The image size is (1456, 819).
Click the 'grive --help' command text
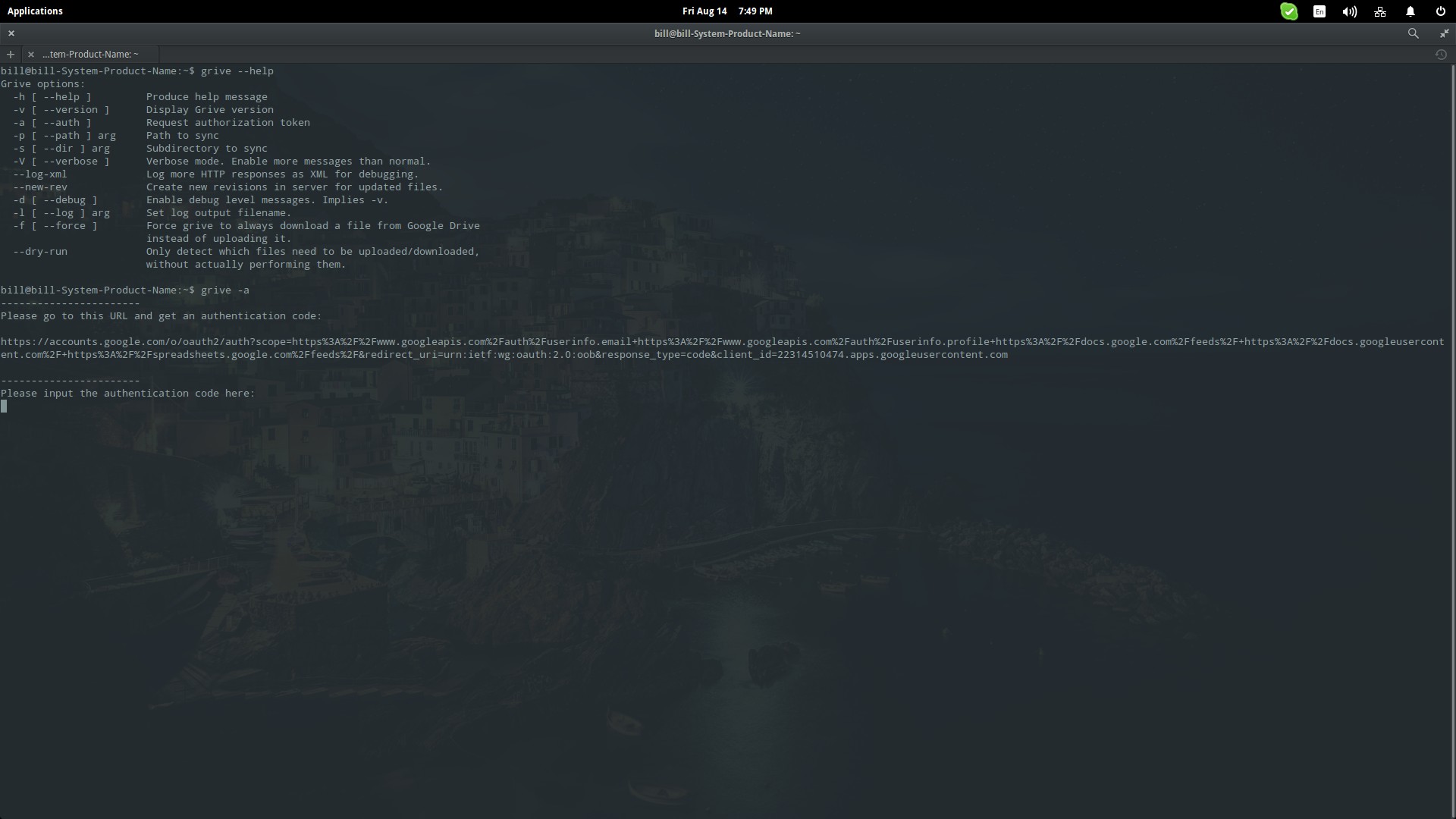[x=237, y=71]
